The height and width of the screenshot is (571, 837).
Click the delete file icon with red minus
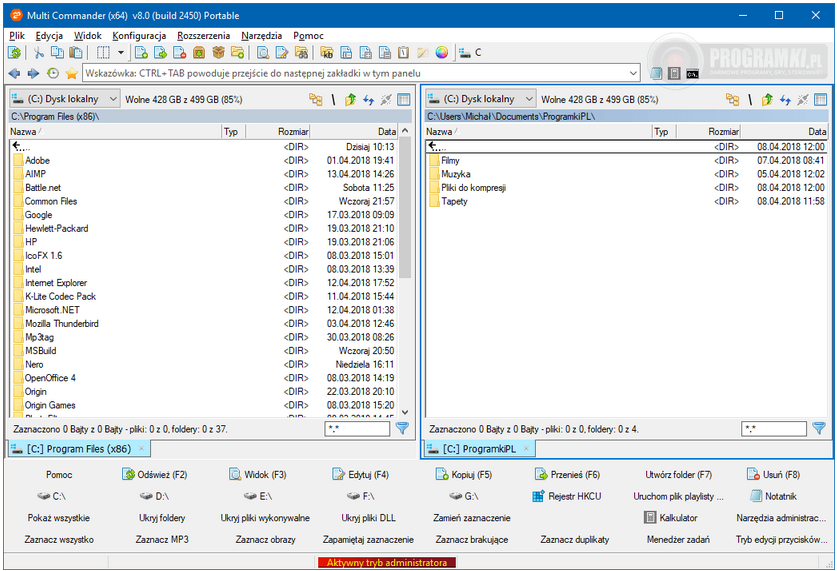[x=179, y=52]
